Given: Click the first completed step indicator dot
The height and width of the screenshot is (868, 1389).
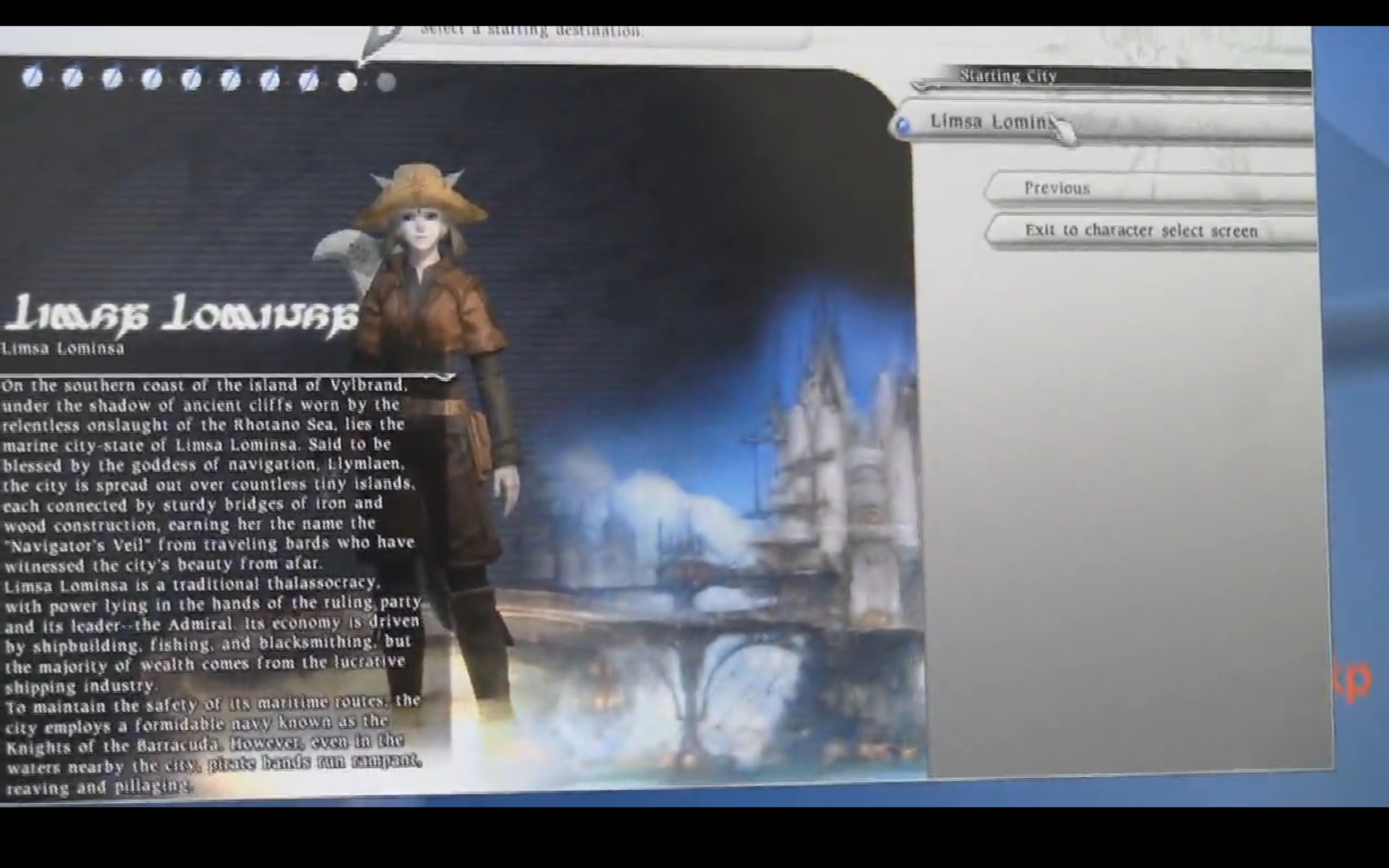Looking at the screenshot, I should pos(33,77).
